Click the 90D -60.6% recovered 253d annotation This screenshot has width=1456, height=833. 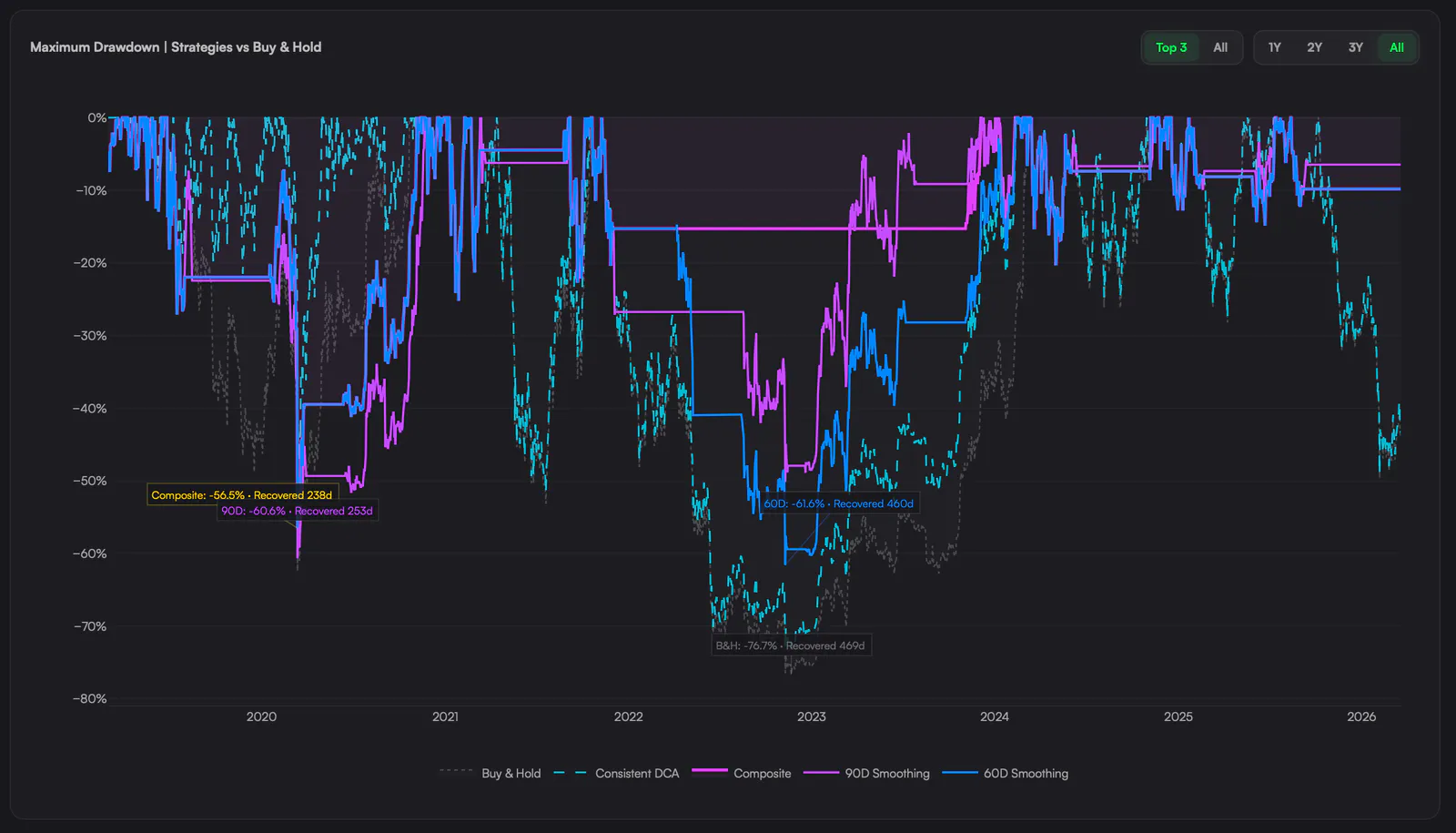pyautogui.click(x=298, y=511)
